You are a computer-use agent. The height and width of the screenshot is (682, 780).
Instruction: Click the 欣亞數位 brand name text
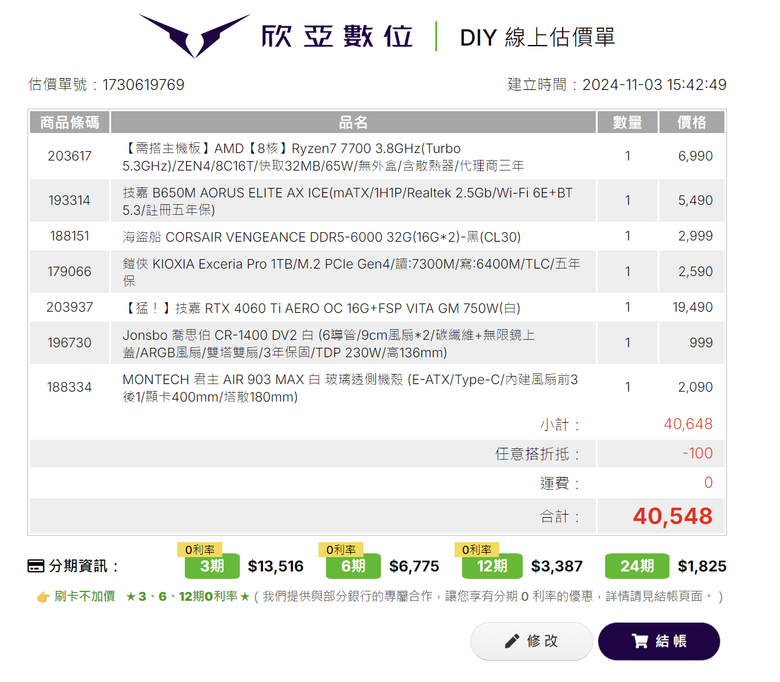pyautogui.click(x=337, y=36)
